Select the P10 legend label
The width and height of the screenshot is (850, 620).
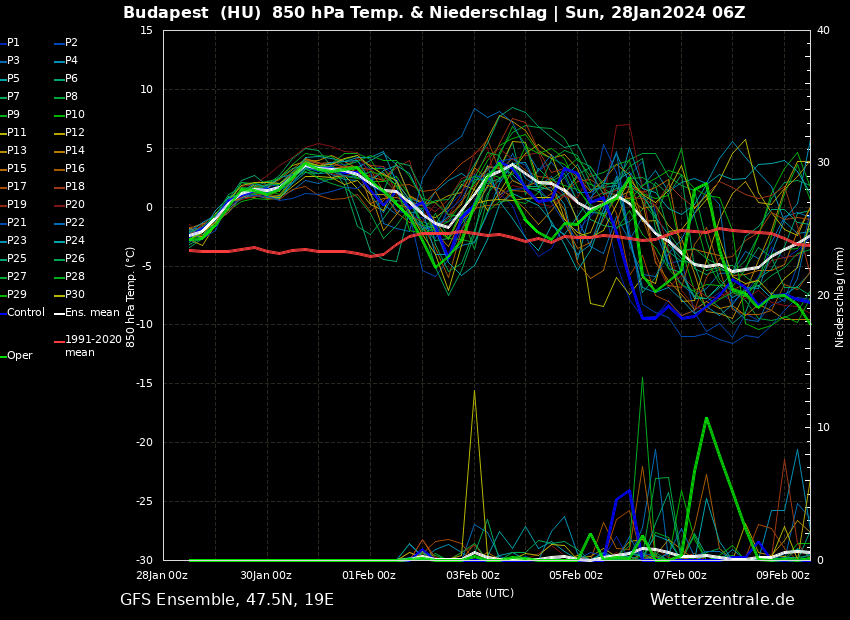75,115
